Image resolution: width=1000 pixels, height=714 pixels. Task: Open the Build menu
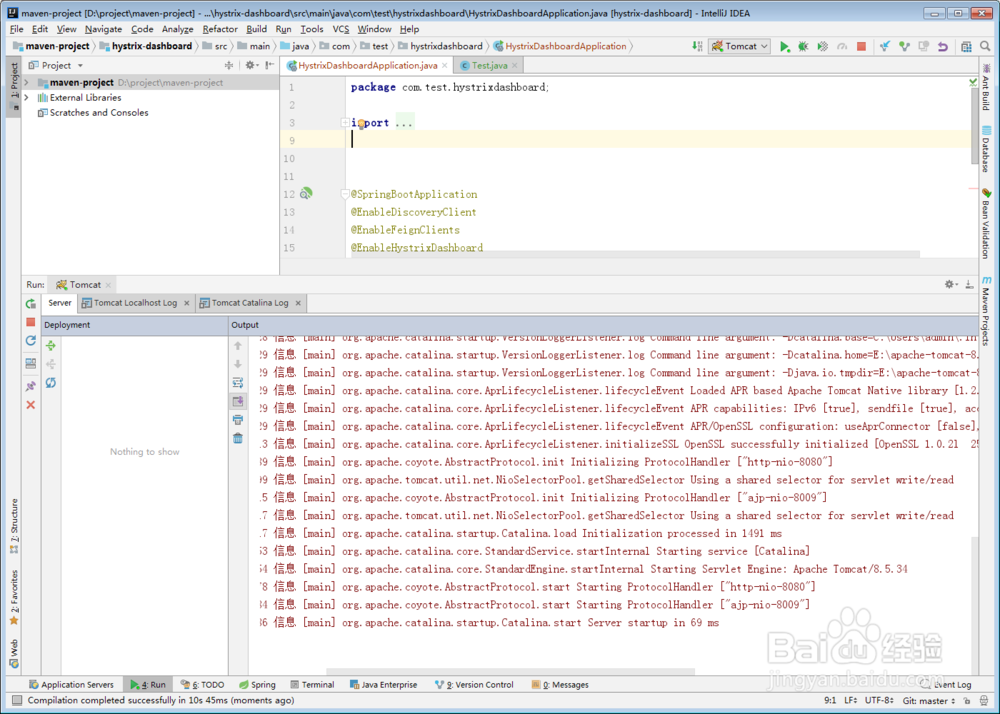pyautogui.click(x=256, y=29)
